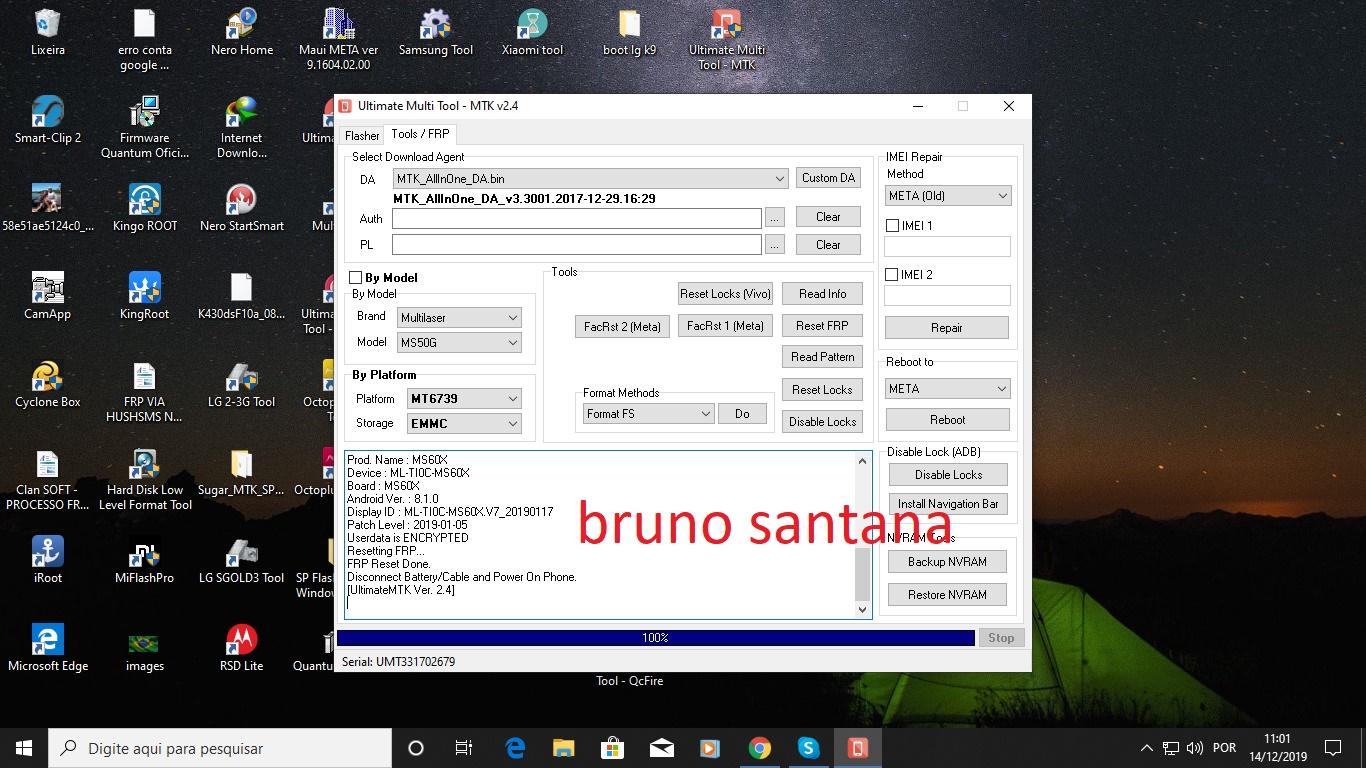
Task: Open the Firmware Quantum Oficial icon
Action: (144, 128)
